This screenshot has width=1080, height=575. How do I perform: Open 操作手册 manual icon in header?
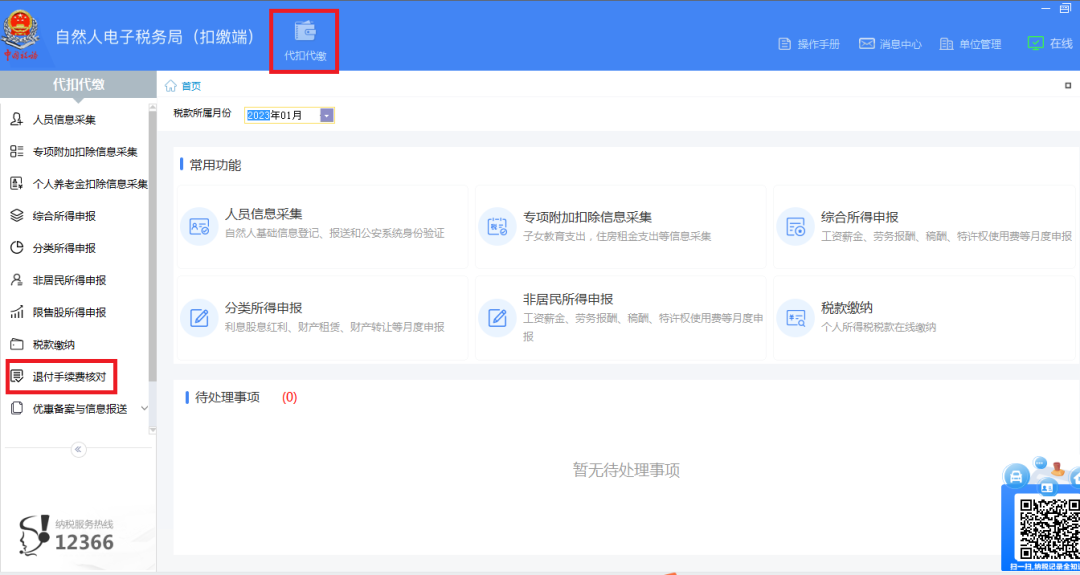785,44
